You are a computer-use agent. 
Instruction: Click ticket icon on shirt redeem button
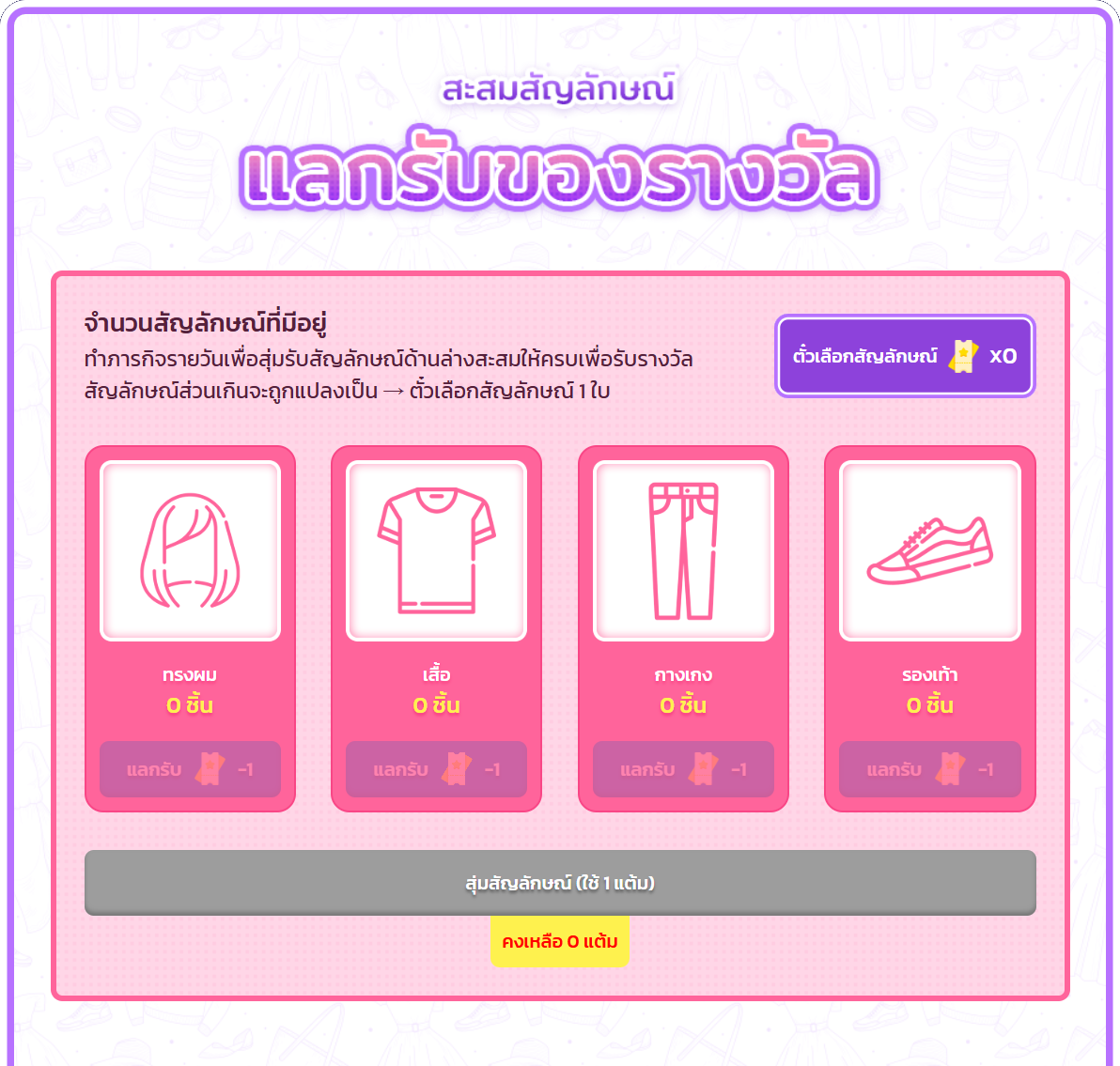(457, 769)
